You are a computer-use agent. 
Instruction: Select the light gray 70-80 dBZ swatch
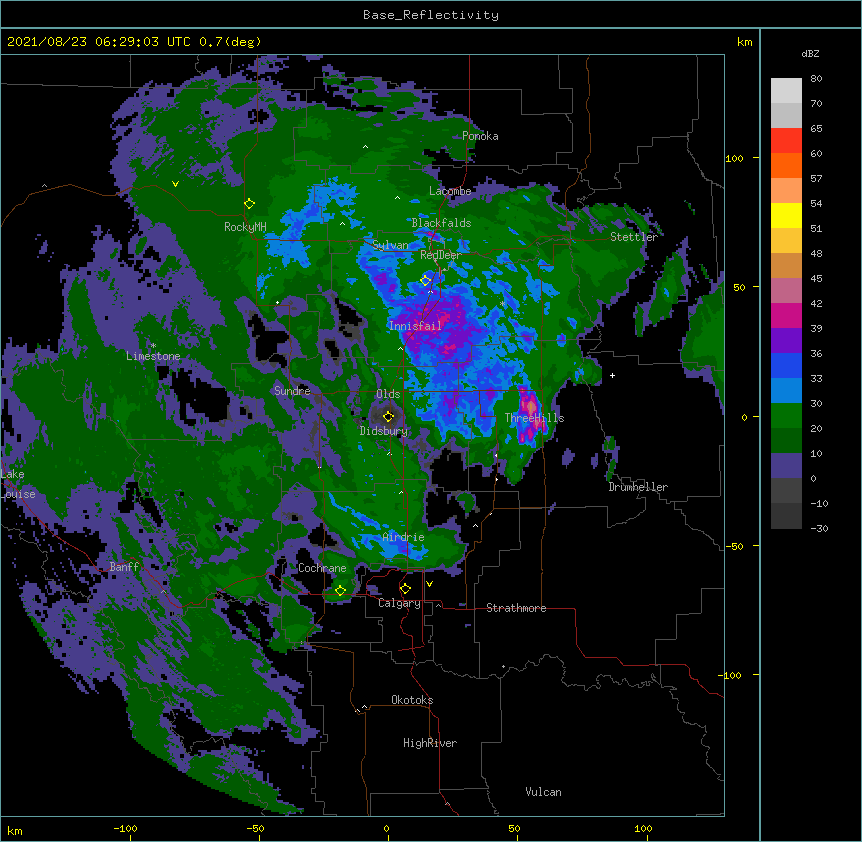786,91
